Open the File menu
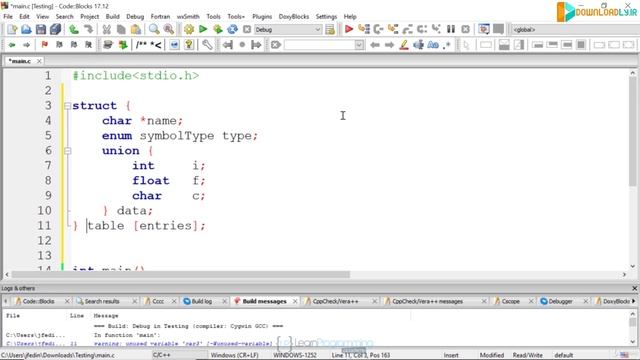The image size is (640, 360). tap(8, 16)
